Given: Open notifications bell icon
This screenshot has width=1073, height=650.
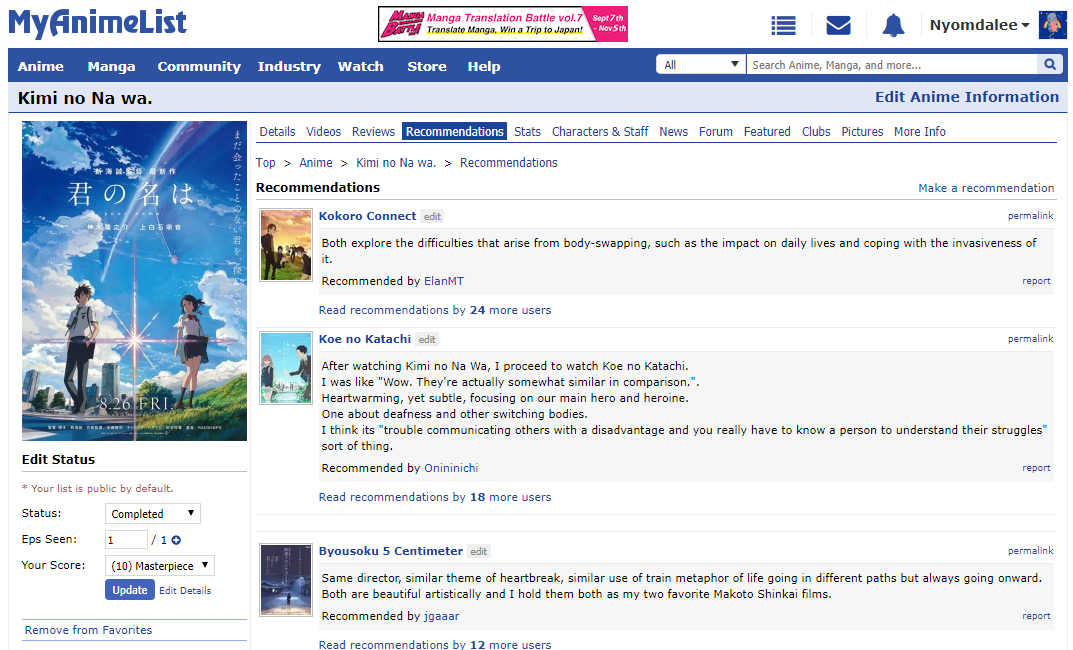Looking at the screenshot, I should [x=893, y=26].
